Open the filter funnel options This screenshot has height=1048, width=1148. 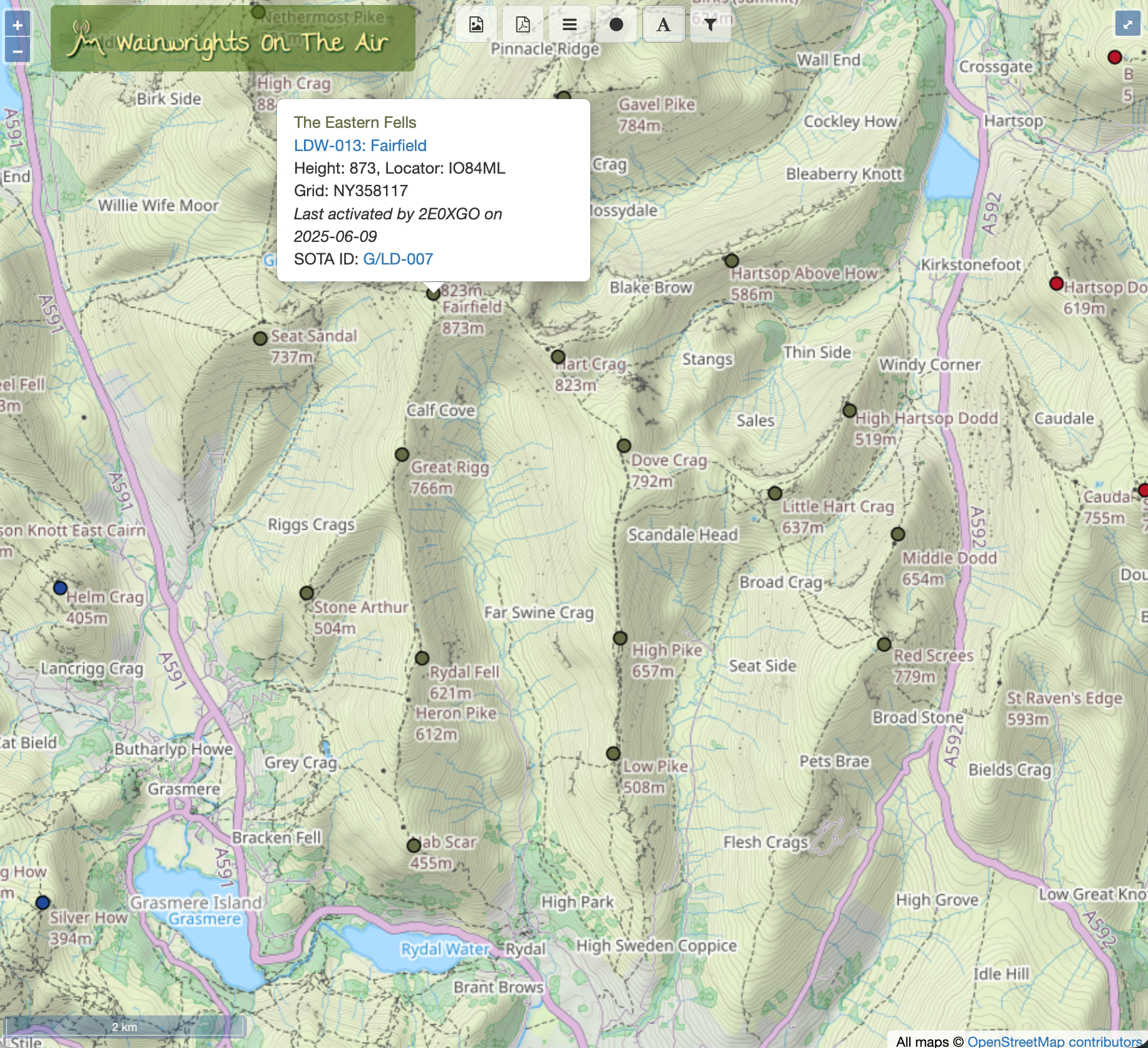710,24
